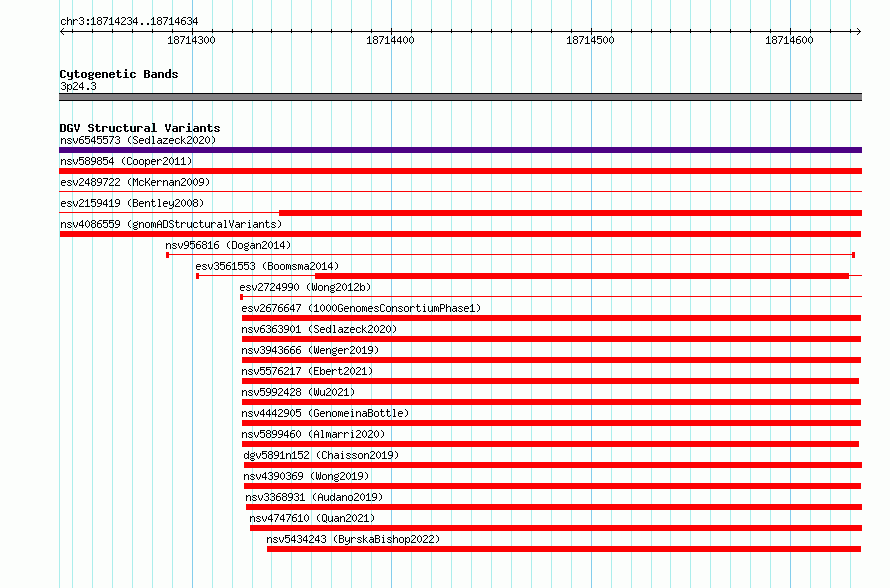The image size is (890, 588).
Task: Click the 18714400 ruler position label
Action: pos(391,40)
